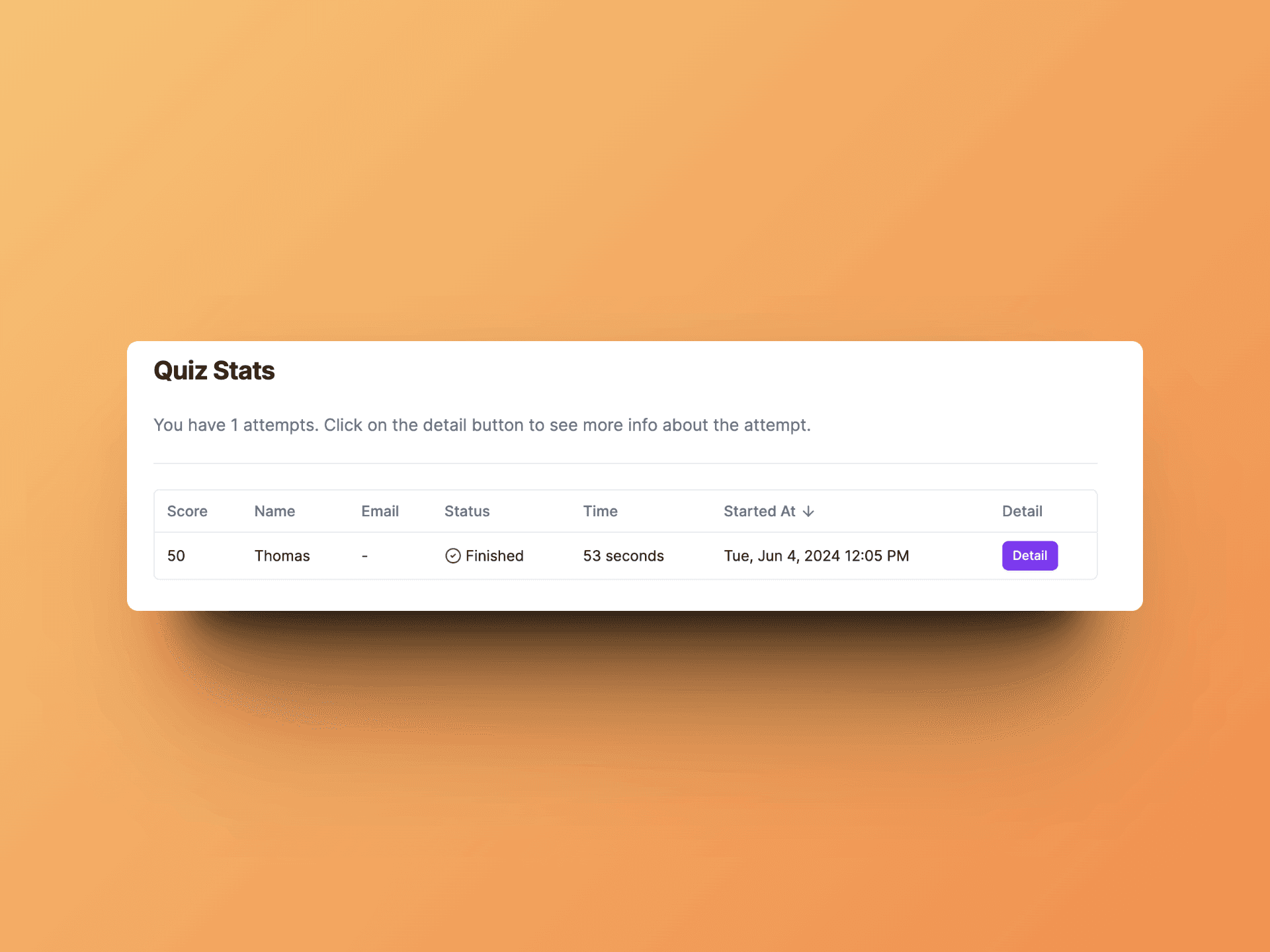Open the attempt with the purple Detail button
This screenshot has height=952, width=1270.
click(x=1029, y=556)
